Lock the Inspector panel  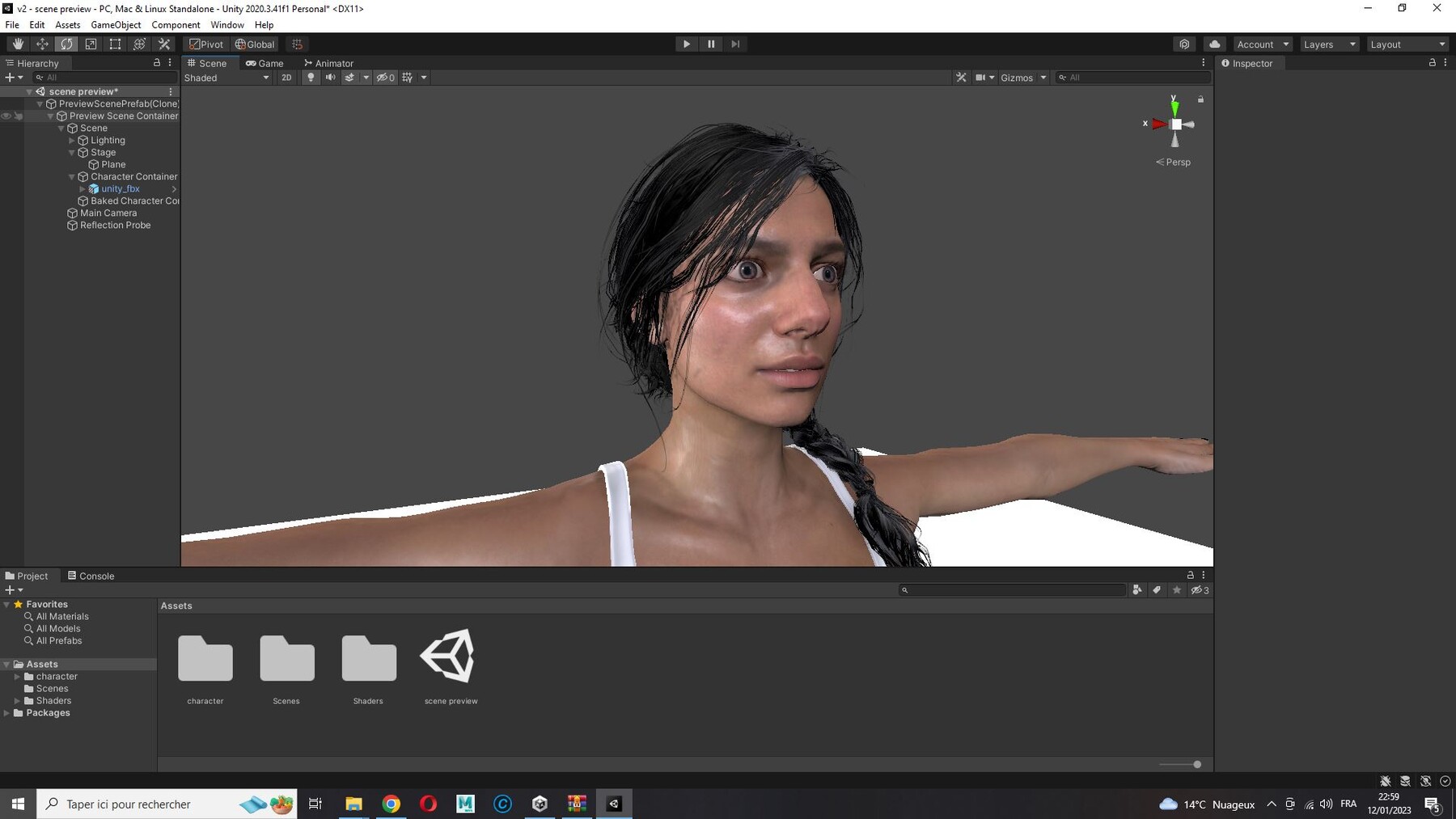[1432, 62]
